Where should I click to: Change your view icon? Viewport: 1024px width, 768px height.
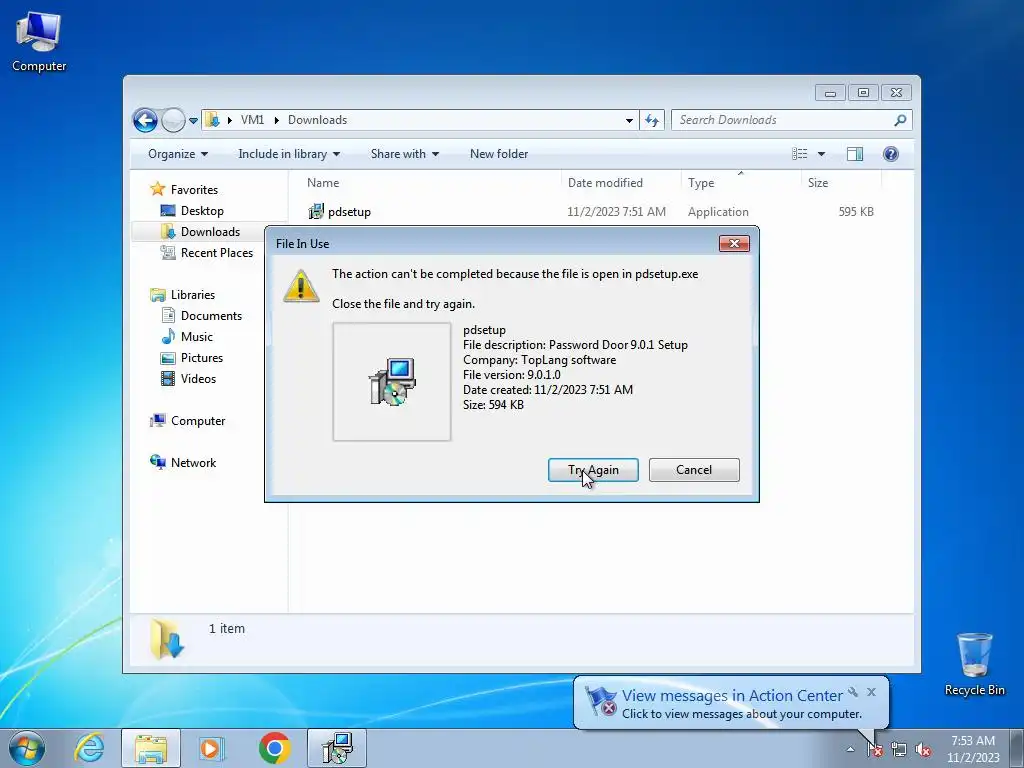point(799,154)
